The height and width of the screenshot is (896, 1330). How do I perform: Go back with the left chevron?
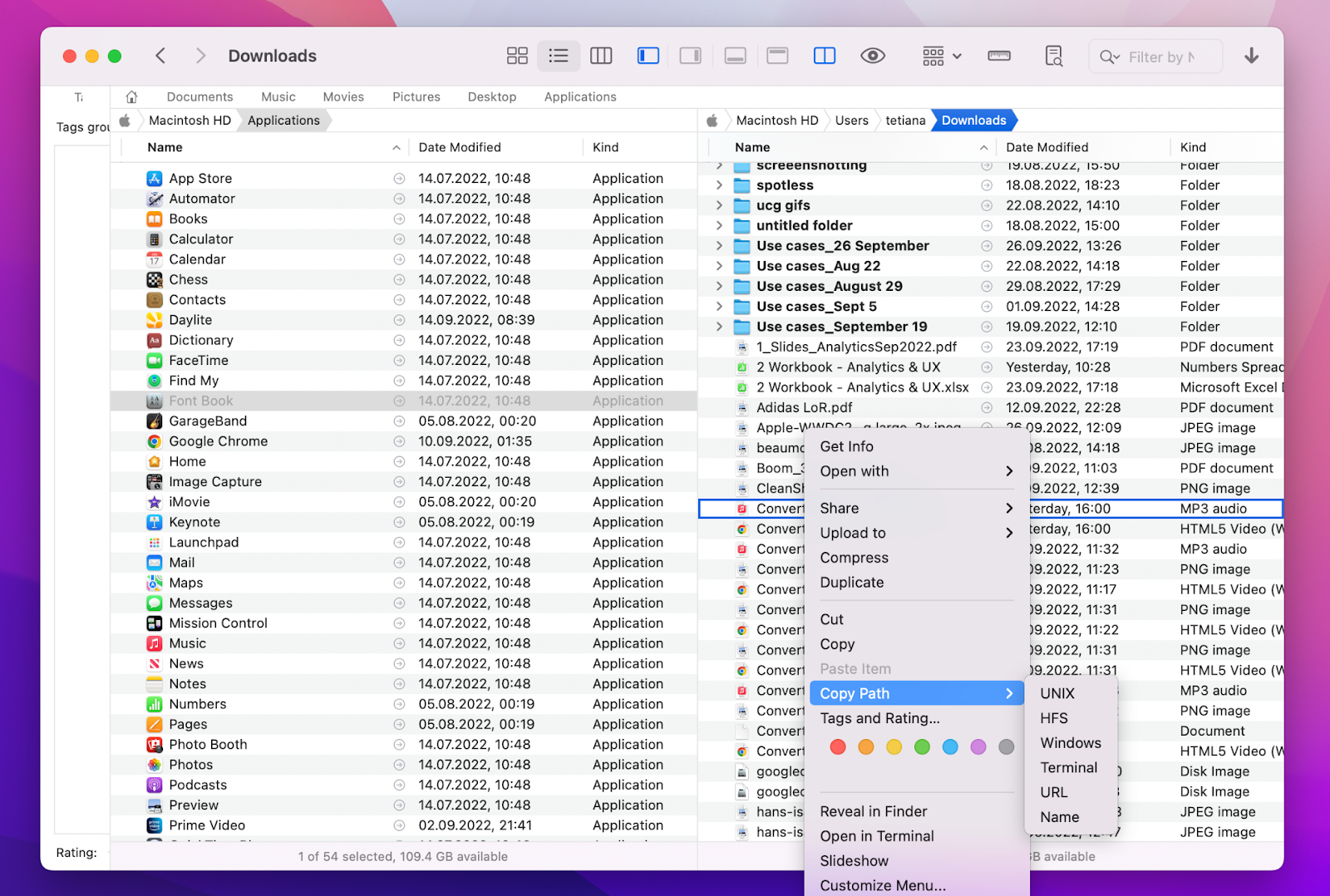pos(160,56)
